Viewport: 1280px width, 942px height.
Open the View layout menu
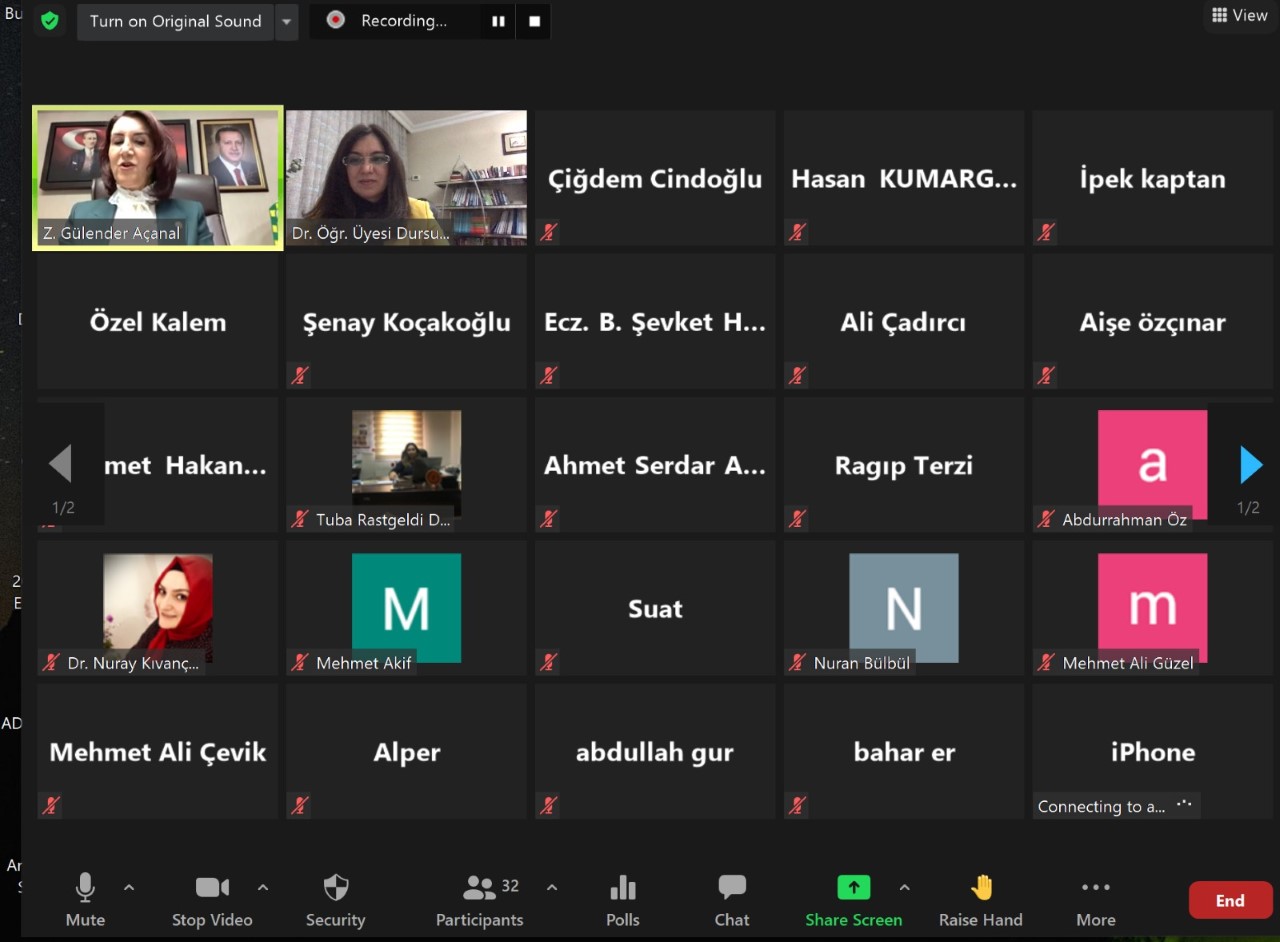point(1239,15)
